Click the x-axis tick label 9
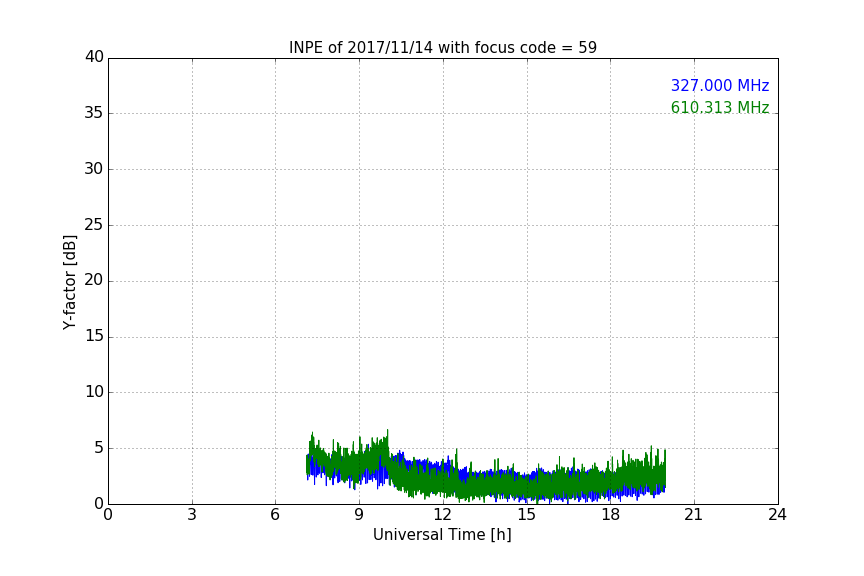Screen dimensions: 864x576 359,515
